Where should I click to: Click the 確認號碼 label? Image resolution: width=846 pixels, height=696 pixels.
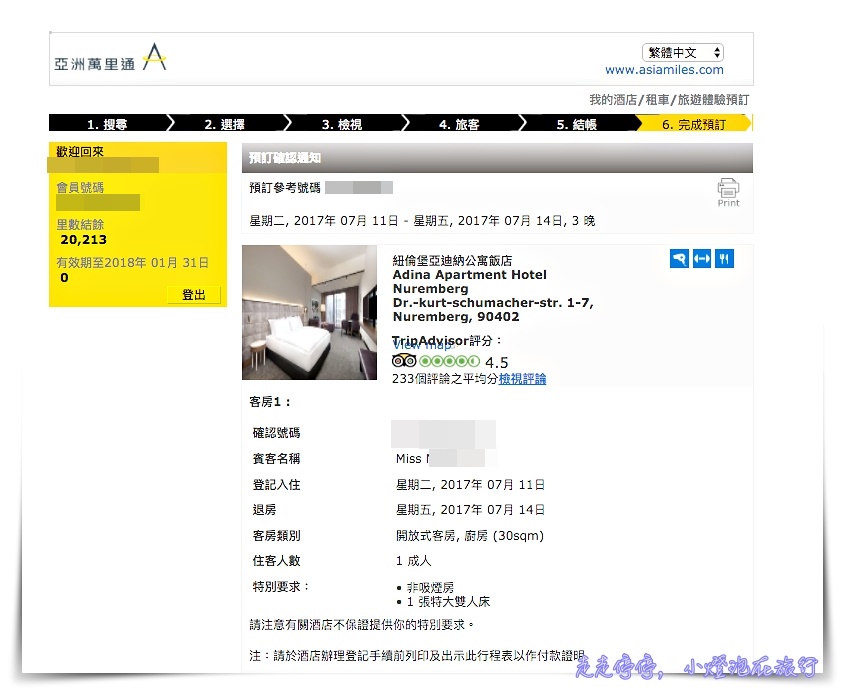coord(276,433)
